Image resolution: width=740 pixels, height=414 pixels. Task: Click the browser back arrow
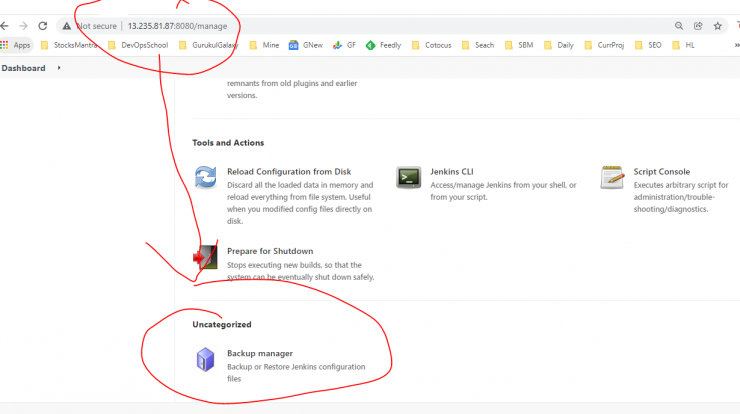pos(4,26)
